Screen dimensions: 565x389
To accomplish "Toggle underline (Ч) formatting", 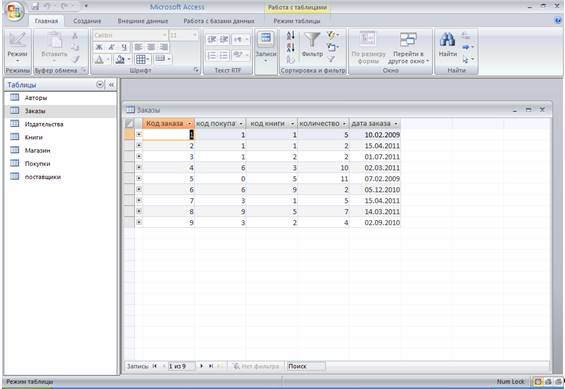I will click(x=124, y=47).
